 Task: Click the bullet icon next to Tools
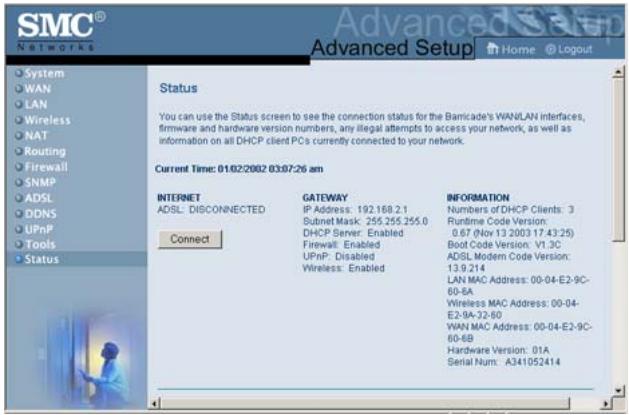pyautogui.click(x=19, y=244)
